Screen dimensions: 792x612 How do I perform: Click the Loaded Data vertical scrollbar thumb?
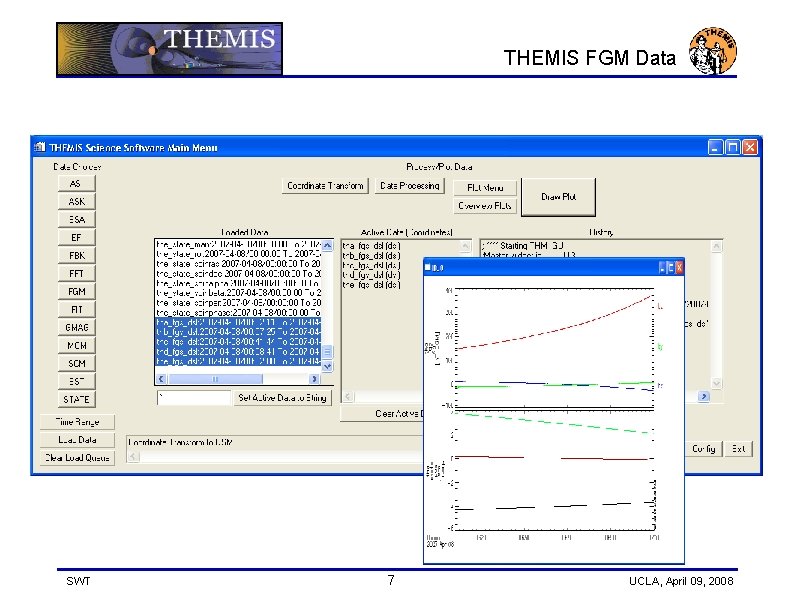pyautogui.click(x=327, y=352)
